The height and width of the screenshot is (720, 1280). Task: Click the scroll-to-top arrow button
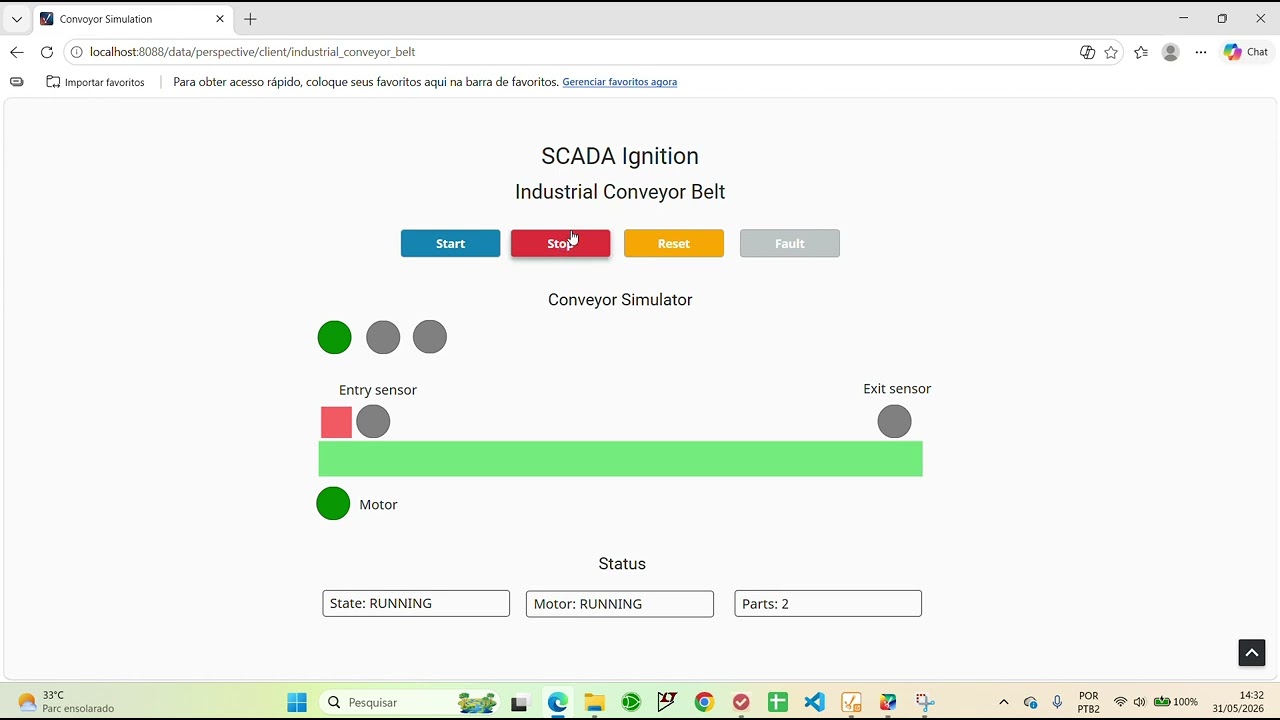(1251, 652)
